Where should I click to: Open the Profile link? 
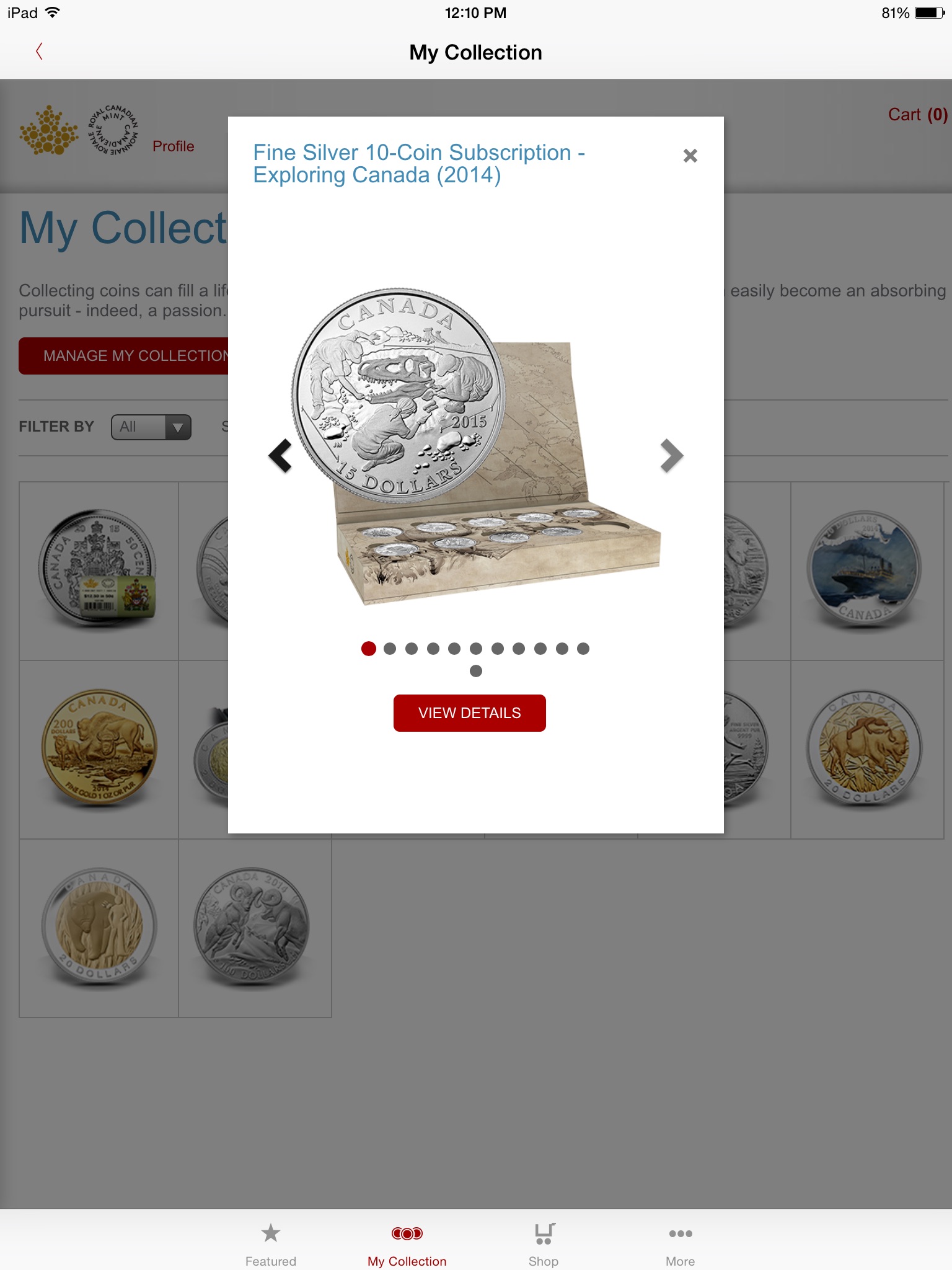(174, 146)
